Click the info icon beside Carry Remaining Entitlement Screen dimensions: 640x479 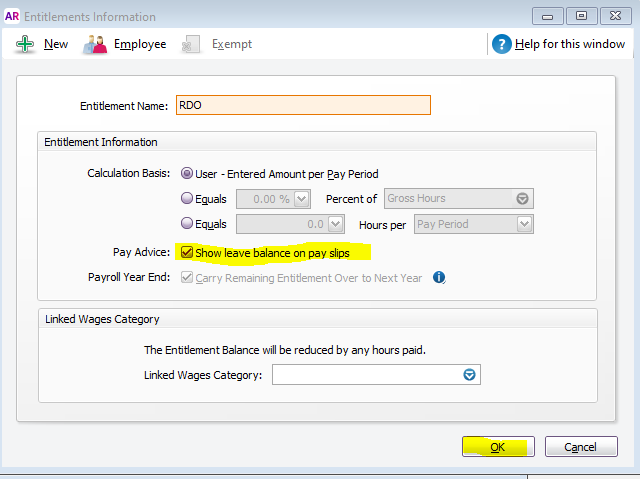pos(439,277)
